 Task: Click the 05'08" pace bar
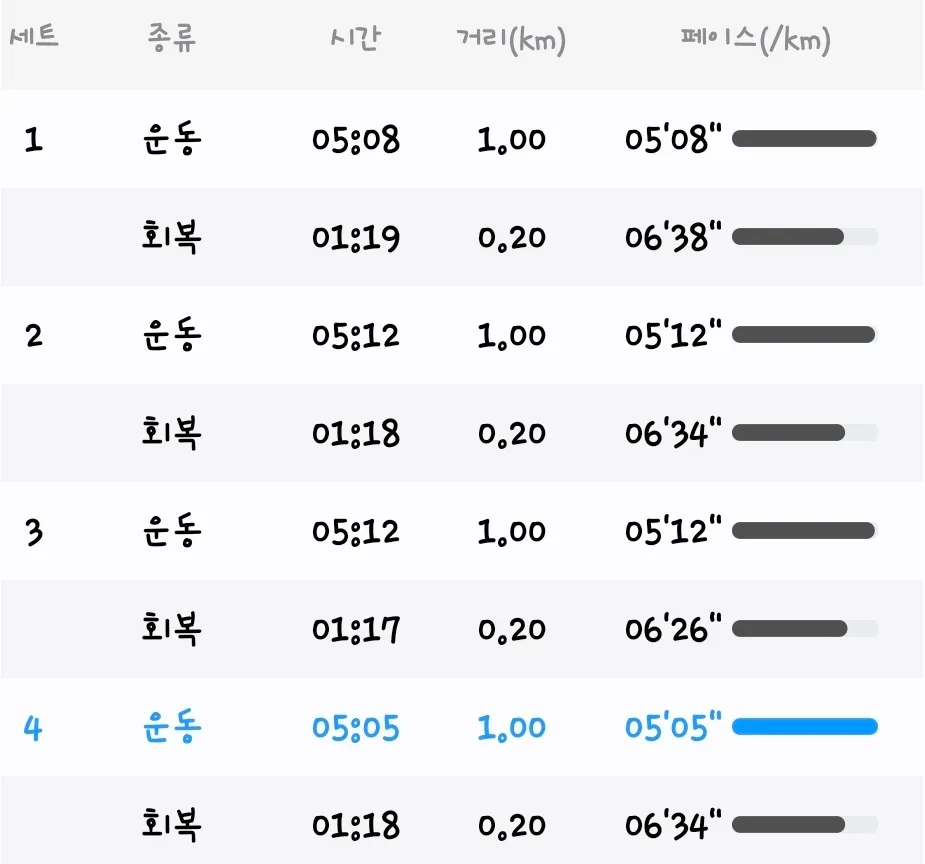click(x=805, y=139)
